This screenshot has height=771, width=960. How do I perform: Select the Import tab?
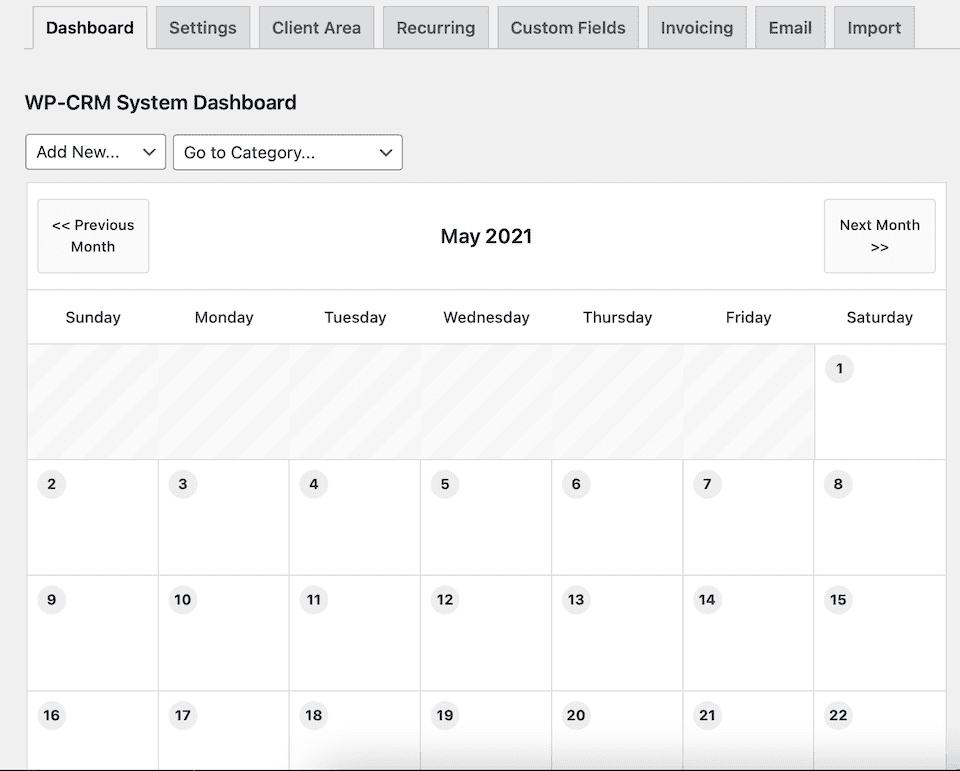coord(873,27)
